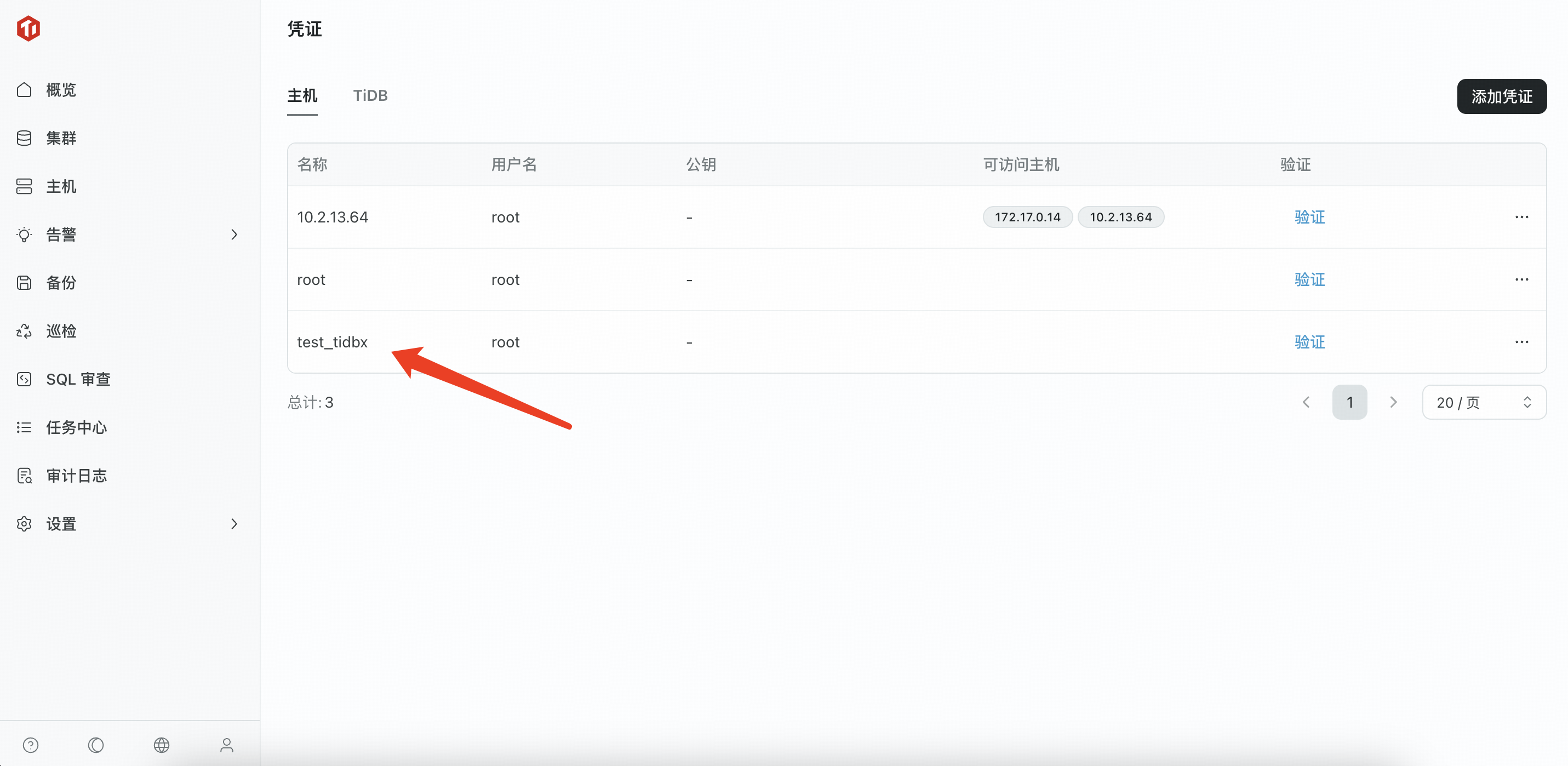1568x766 pixels.
Task: Open the language globe icon
Action: (161, 745)
